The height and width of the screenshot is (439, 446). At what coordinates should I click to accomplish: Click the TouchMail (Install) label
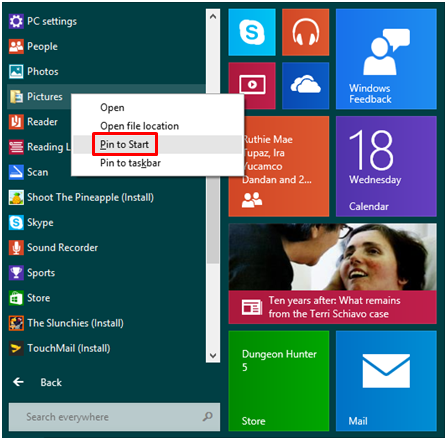[x=69, y=348]
